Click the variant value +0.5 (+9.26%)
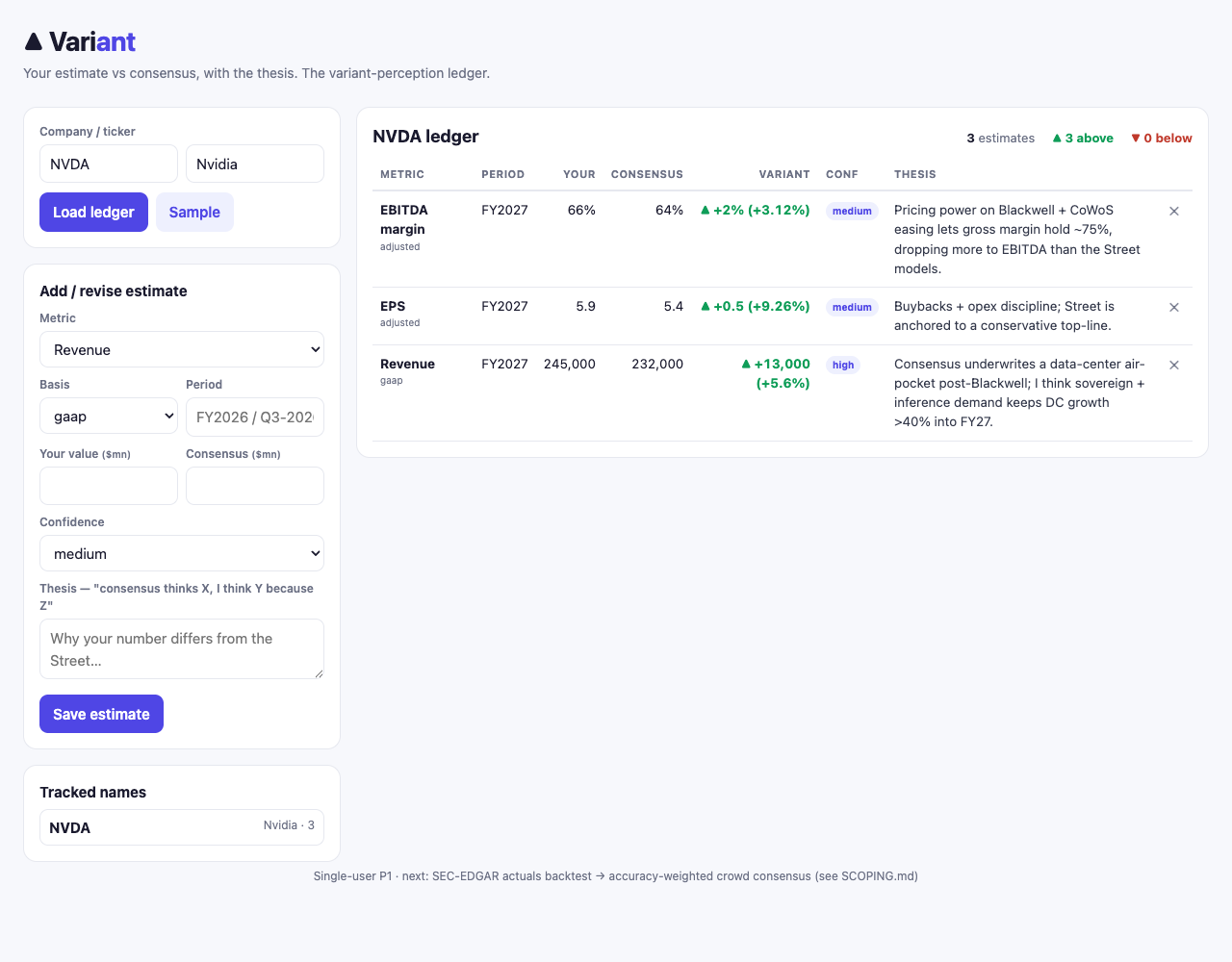The width and height of the screenshot is (1232, 962). (x=756, y=306)
